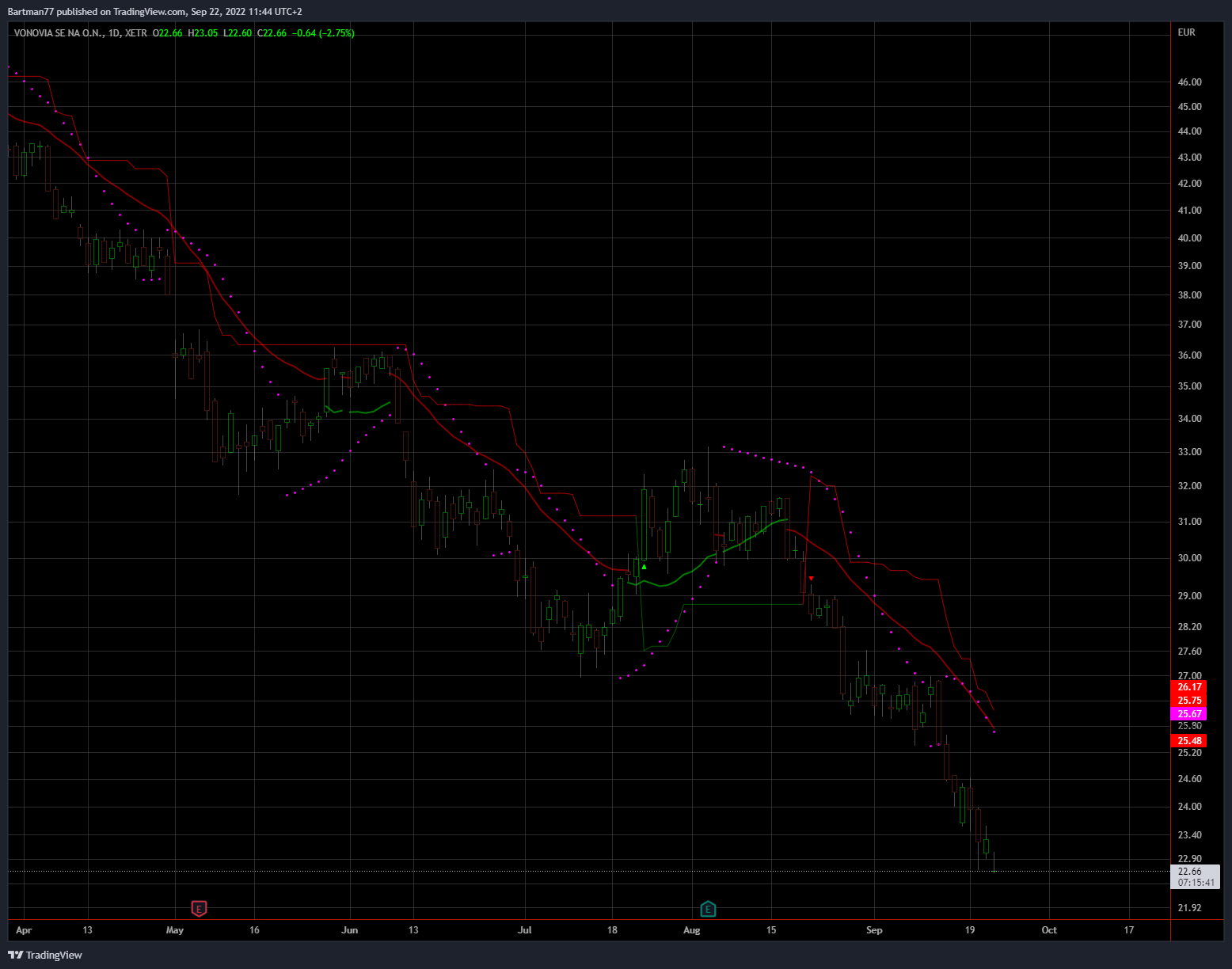Click the 17 date label on time axis
Screen dimensions: 1232x969
tap(1129, 930)
